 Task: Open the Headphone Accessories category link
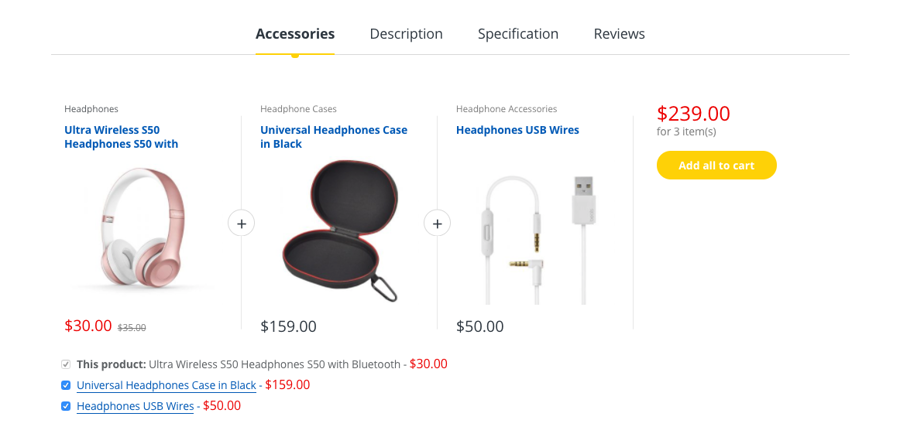[506, 109]
